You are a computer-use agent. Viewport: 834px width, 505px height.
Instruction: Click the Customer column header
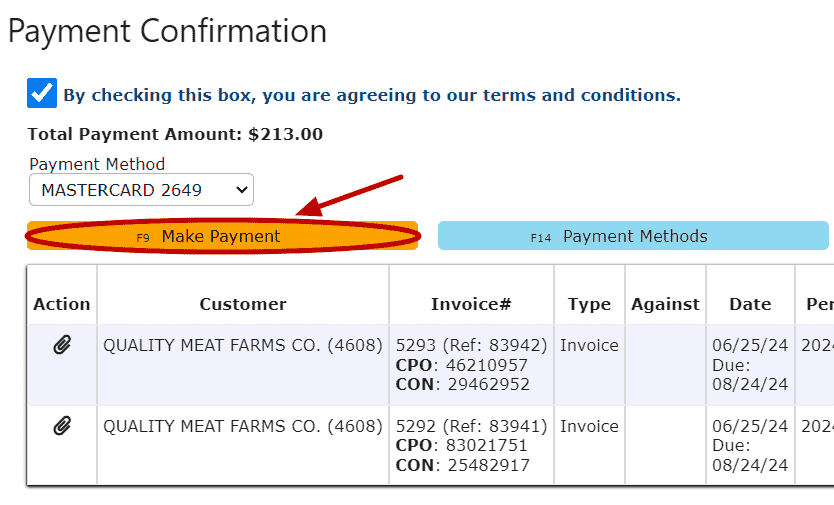tap(243, 304)
